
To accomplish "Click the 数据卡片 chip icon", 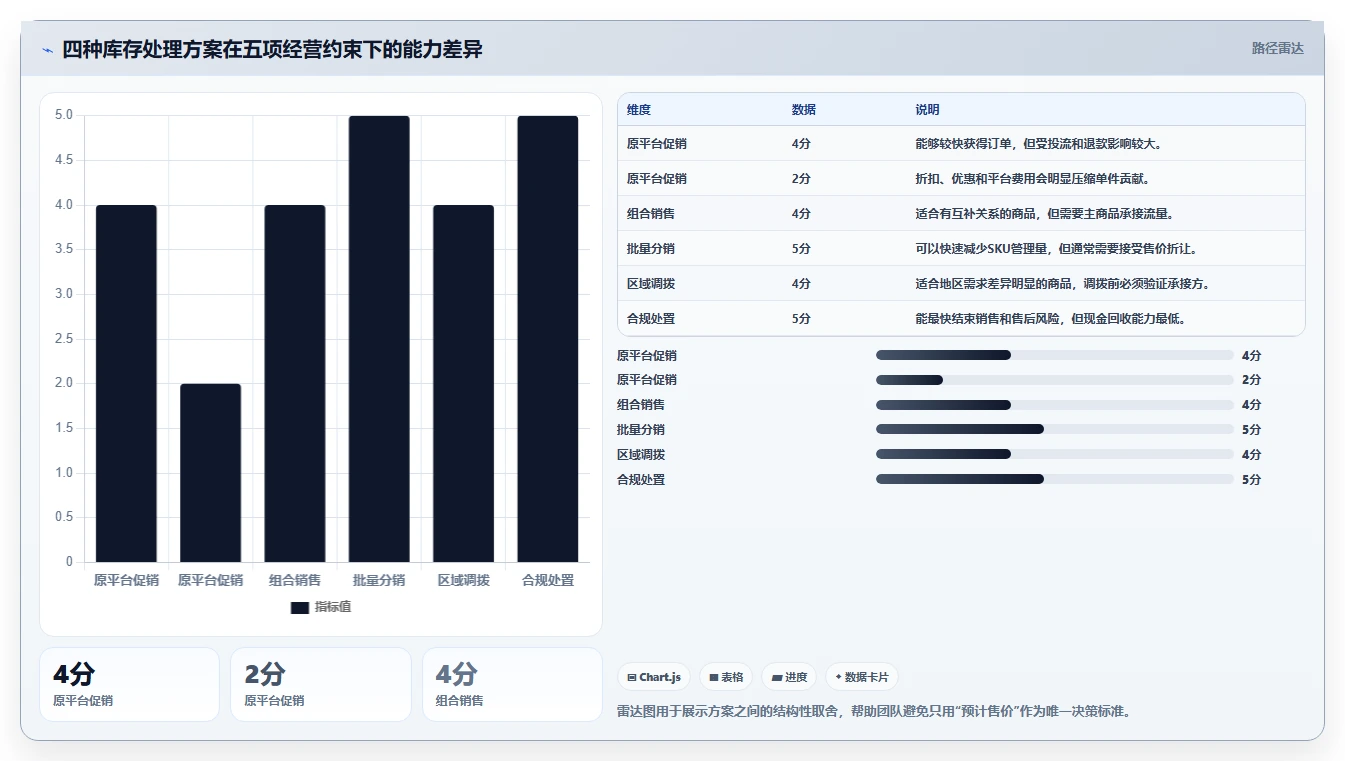I will 838,677.
